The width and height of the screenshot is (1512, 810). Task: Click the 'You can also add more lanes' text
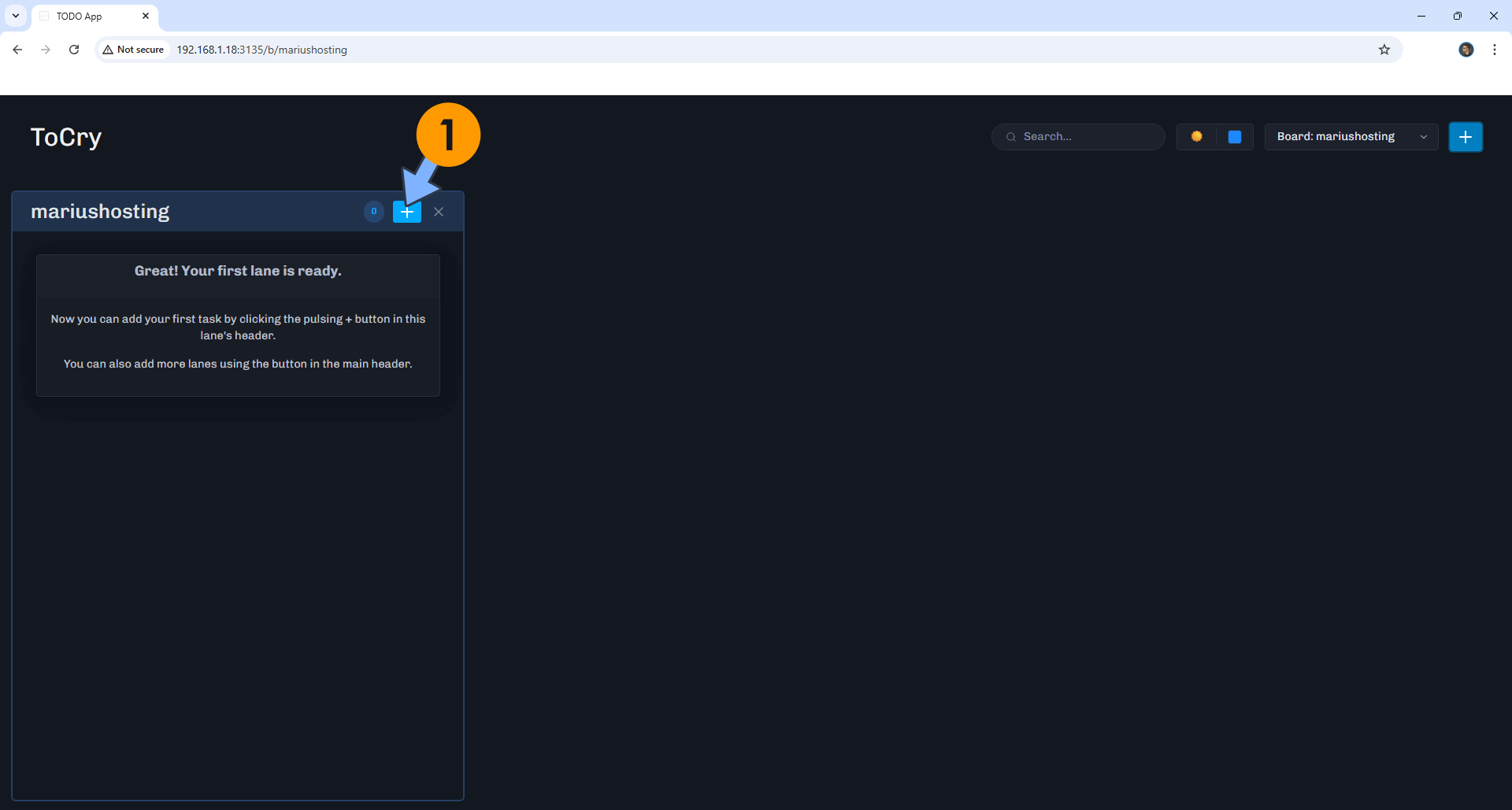coord(238,364)
